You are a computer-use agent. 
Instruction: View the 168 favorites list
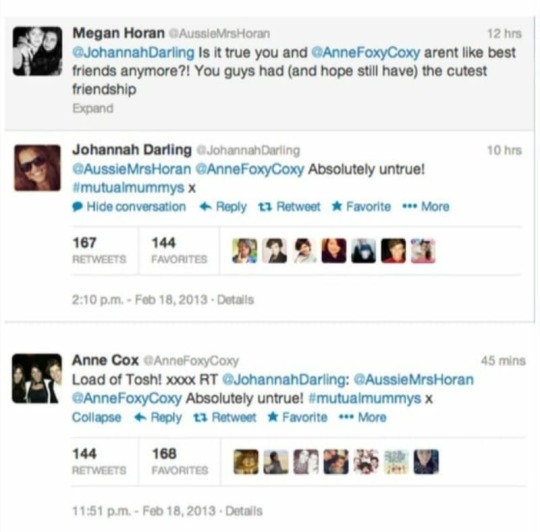(180, 461)
